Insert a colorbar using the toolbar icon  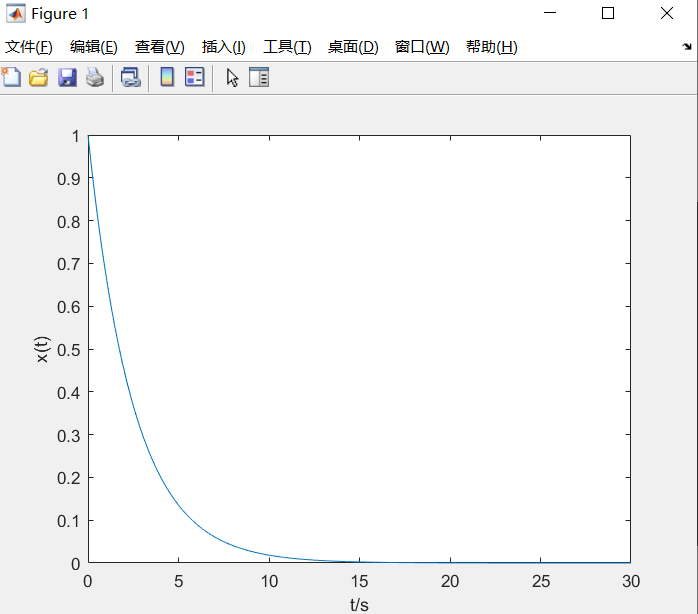[167, 77]
